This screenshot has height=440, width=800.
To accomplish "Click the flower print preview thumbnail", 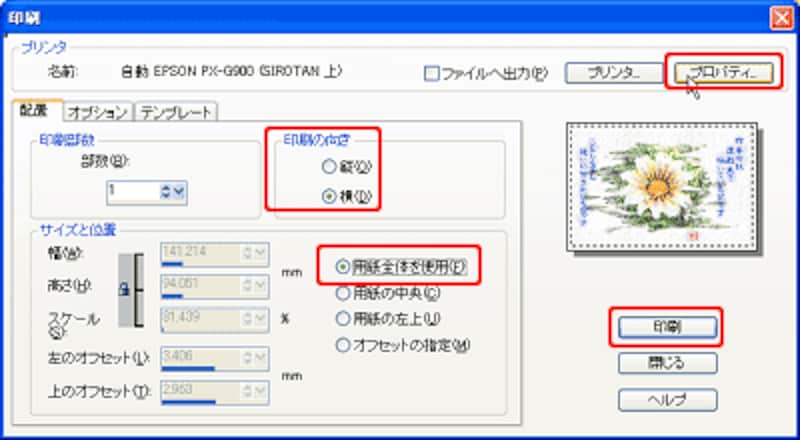I will tap(663, 187).
